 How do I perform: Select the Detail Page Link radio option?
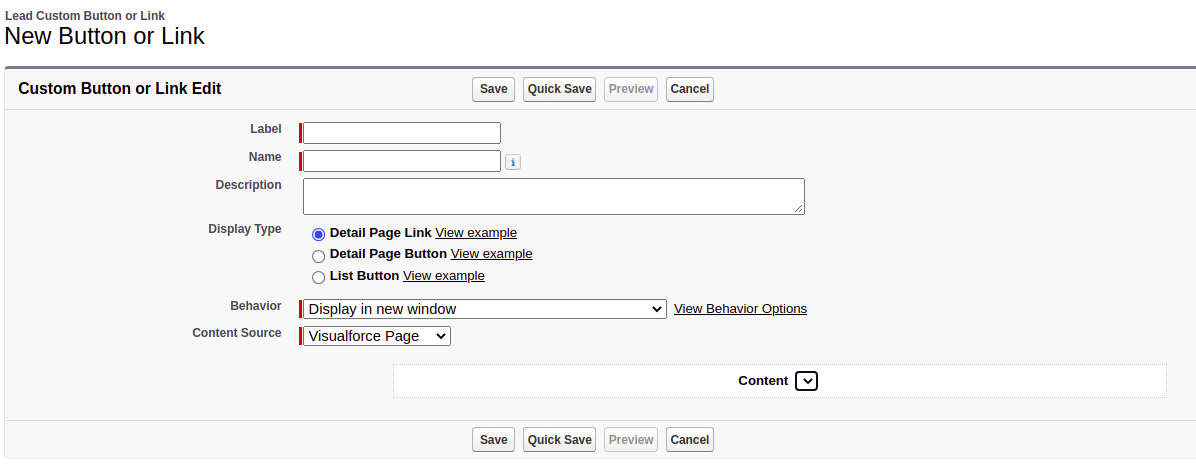(319, 234)
